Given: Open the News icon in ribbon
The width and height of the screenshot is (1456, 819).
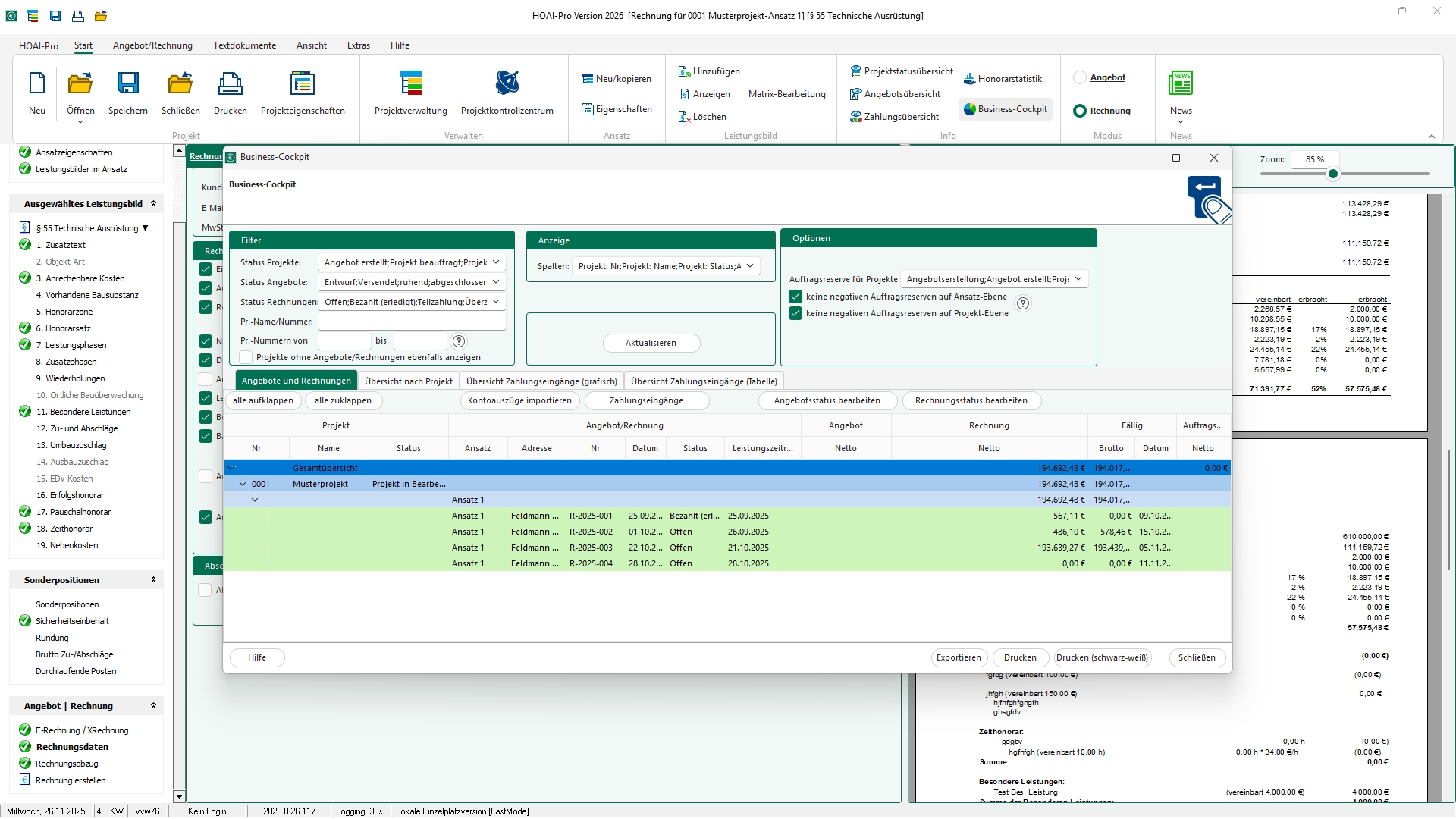Looking at the screenshot, I should coord(1180,83).
